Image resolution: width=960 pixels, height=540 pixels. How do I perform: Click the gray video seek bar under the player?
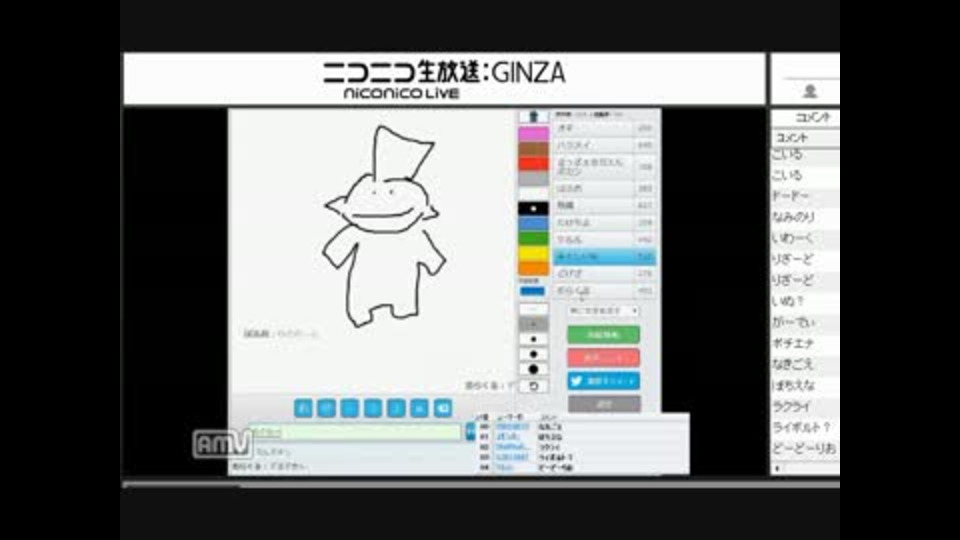[x=481, y=485]
